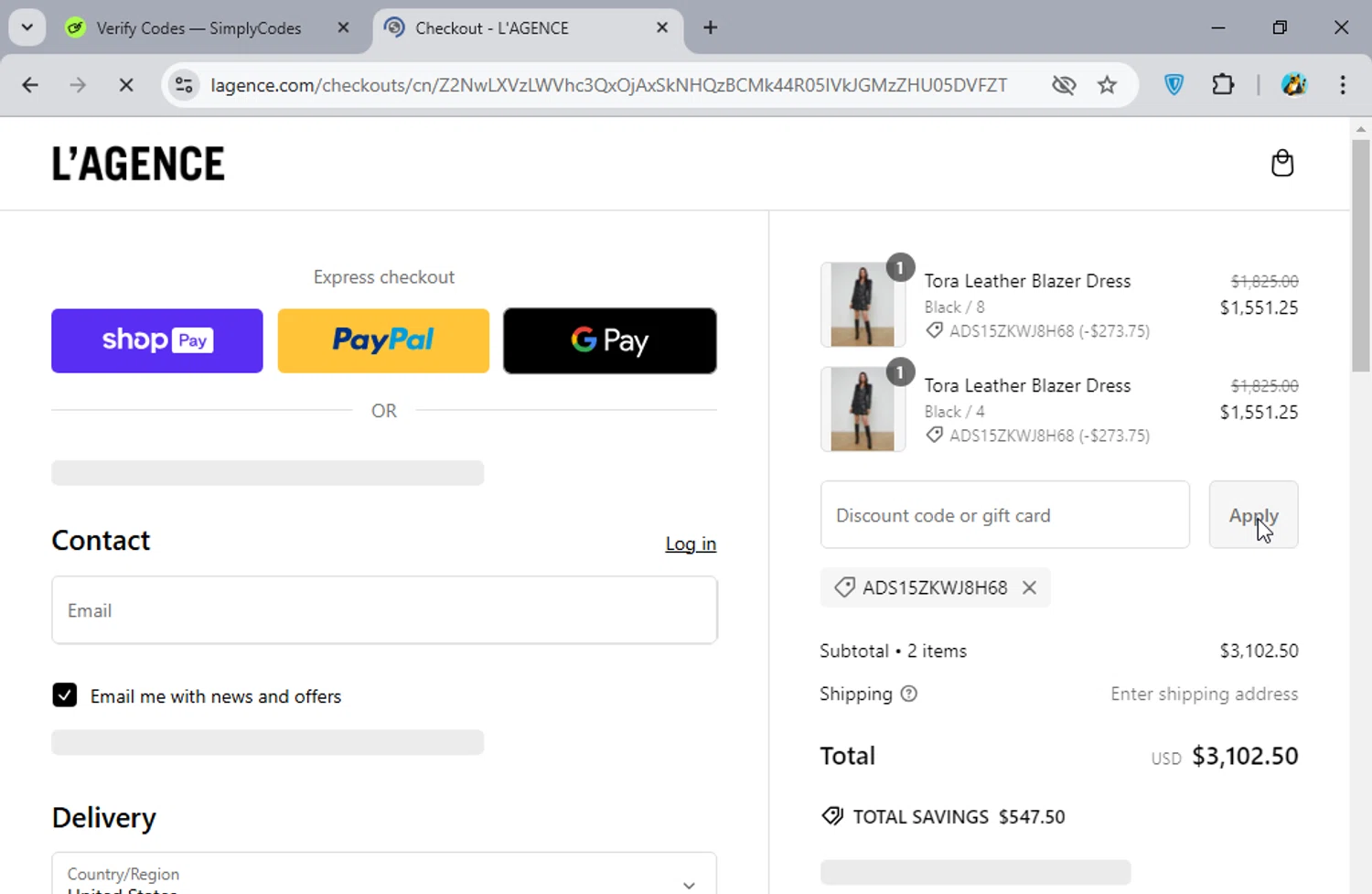This screenshot has width=1372, height=894.
Task: Click the Total amount $3,102.50
Action: (x=1245, y=756)
